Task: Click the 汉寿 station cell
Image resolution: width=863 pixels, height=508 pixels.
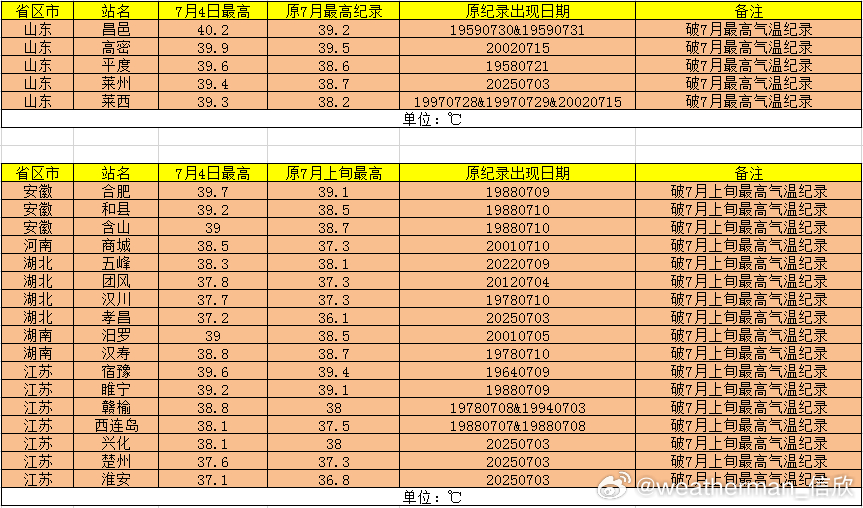Action: tap(116, 353)
